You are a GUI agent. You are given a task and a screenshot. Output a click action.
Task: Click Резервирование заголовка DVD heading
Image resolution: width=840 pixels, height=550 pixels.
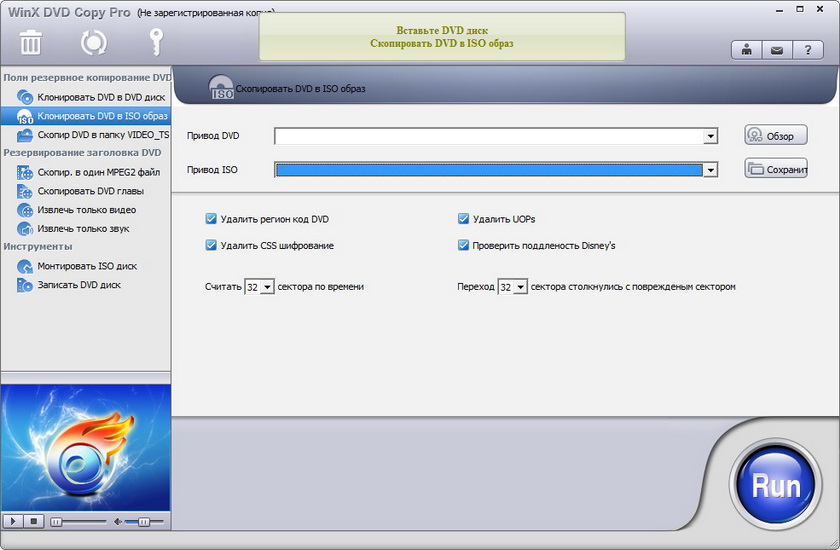point(82,153)
